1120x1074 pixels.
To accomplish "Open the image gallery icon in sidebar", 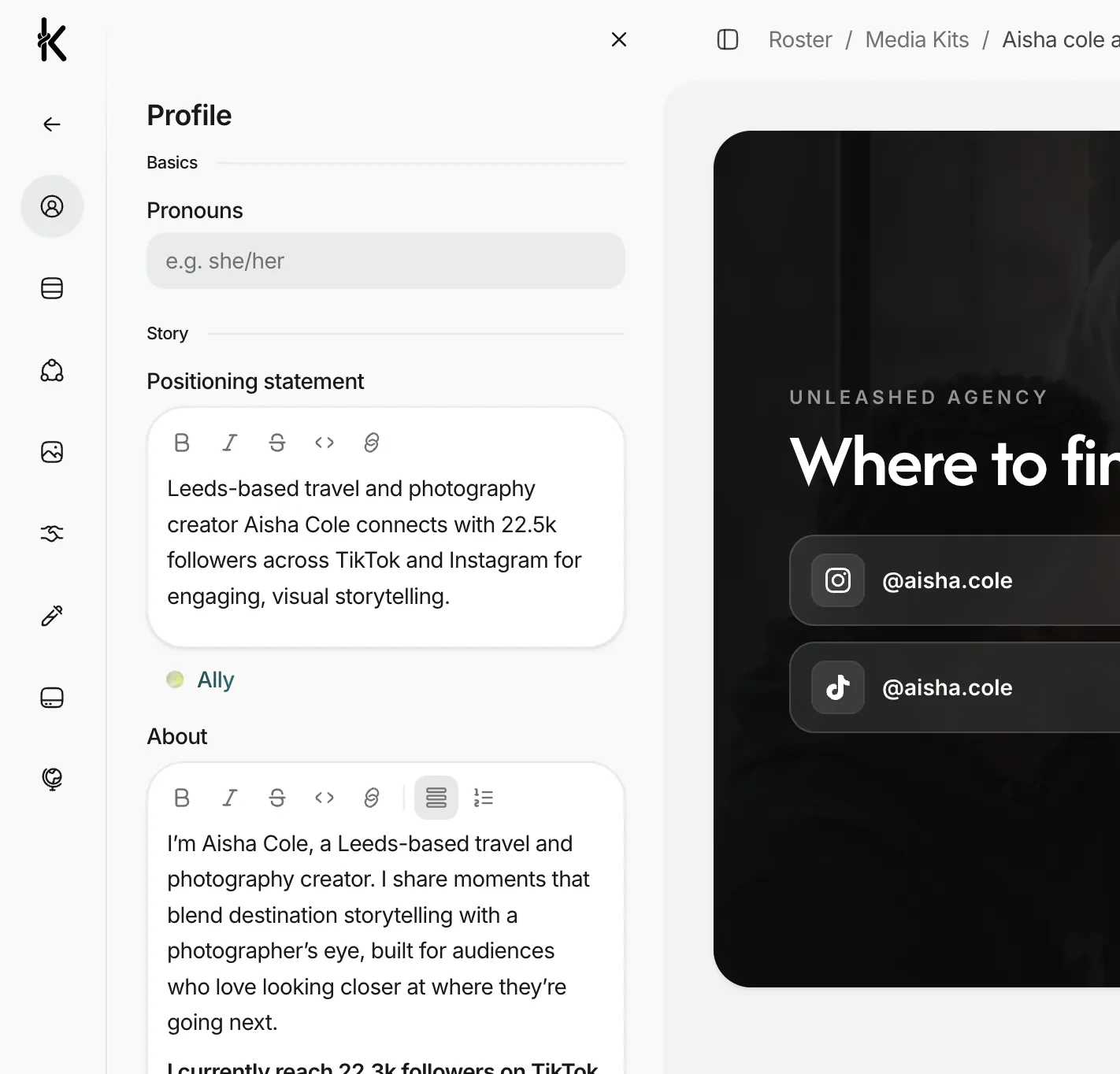I will pos(52,452).
